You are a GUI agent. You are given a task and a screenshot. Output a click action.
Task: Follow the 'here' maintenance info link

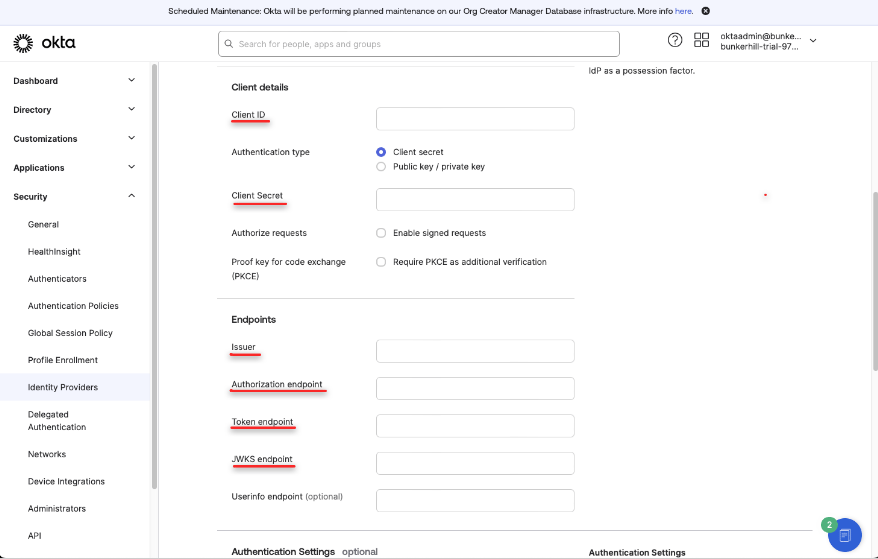coord(683,11)
